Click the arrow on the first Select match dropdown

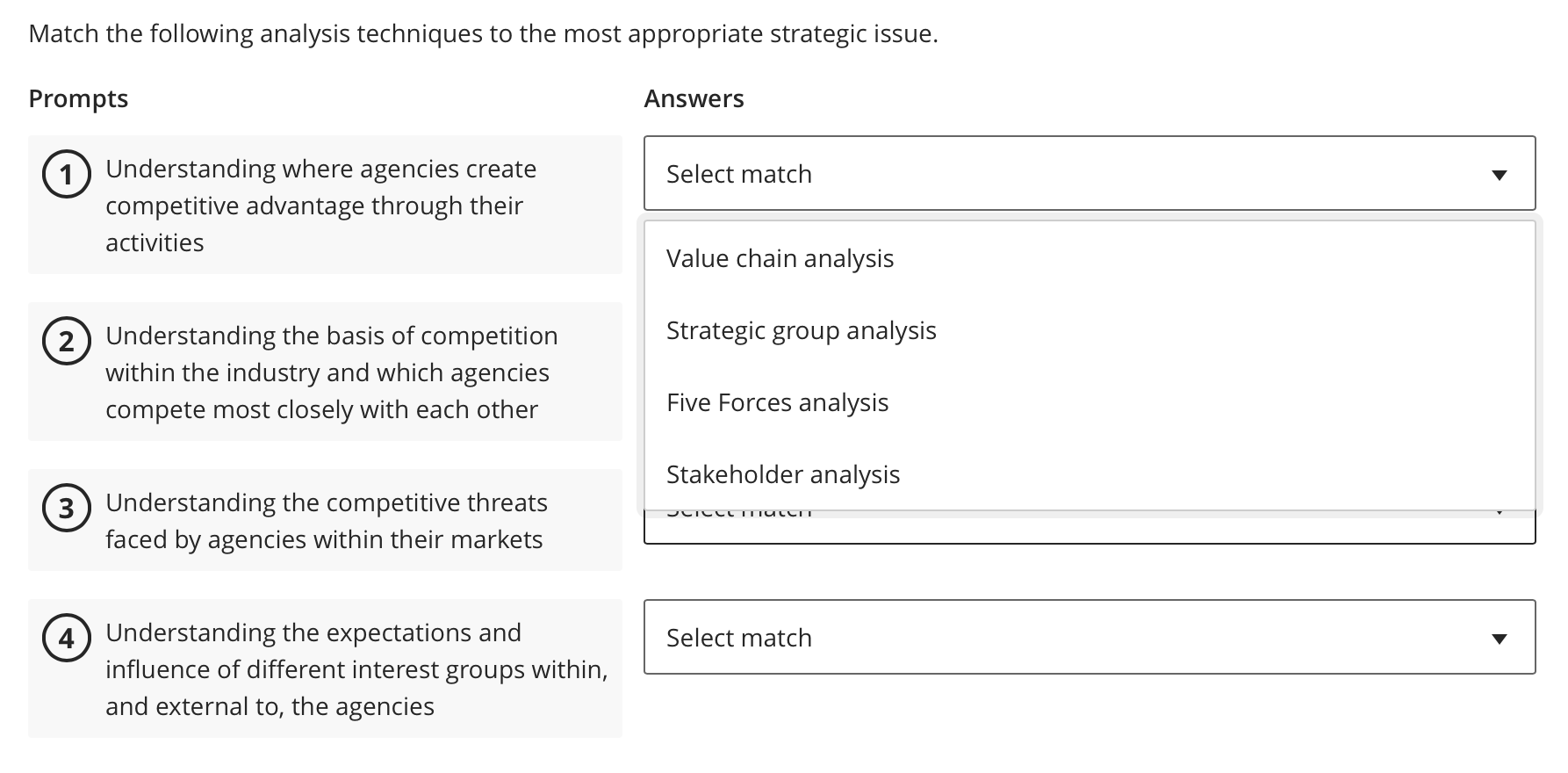(x=1499, y=174)
